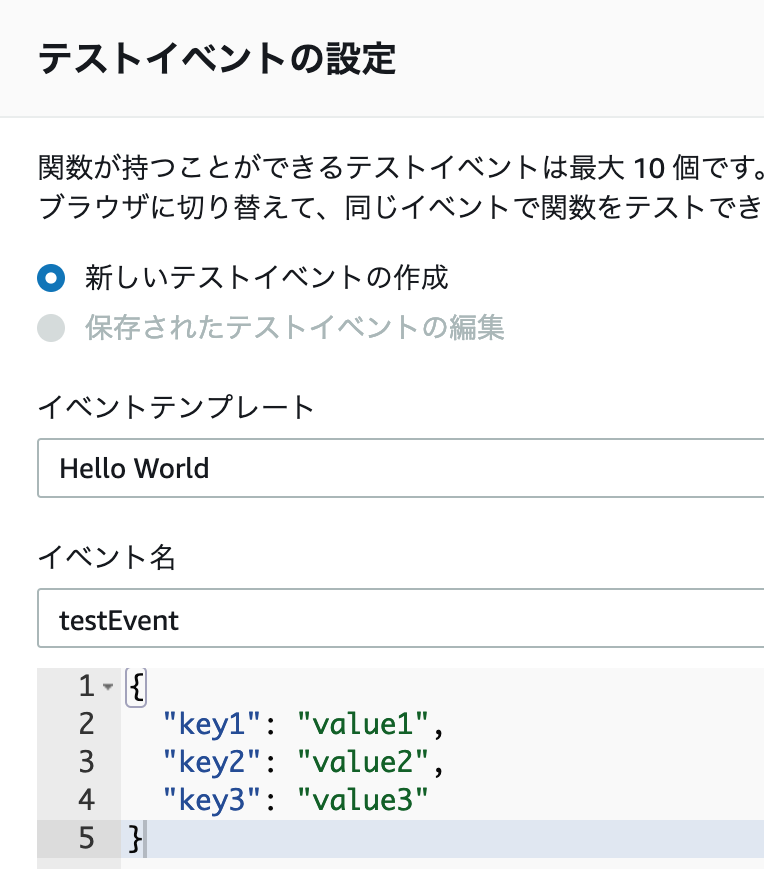Place cursor on the "key2" JSON key
This screenshot has width=764, height=869.
[212, 763]
